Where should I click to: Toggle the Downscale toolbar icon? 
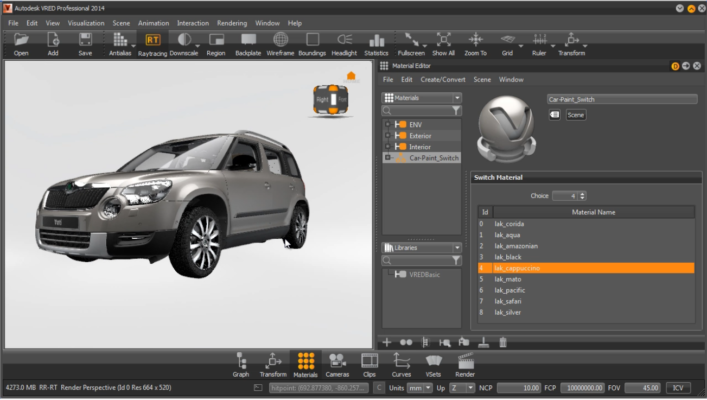click(184, 44)
